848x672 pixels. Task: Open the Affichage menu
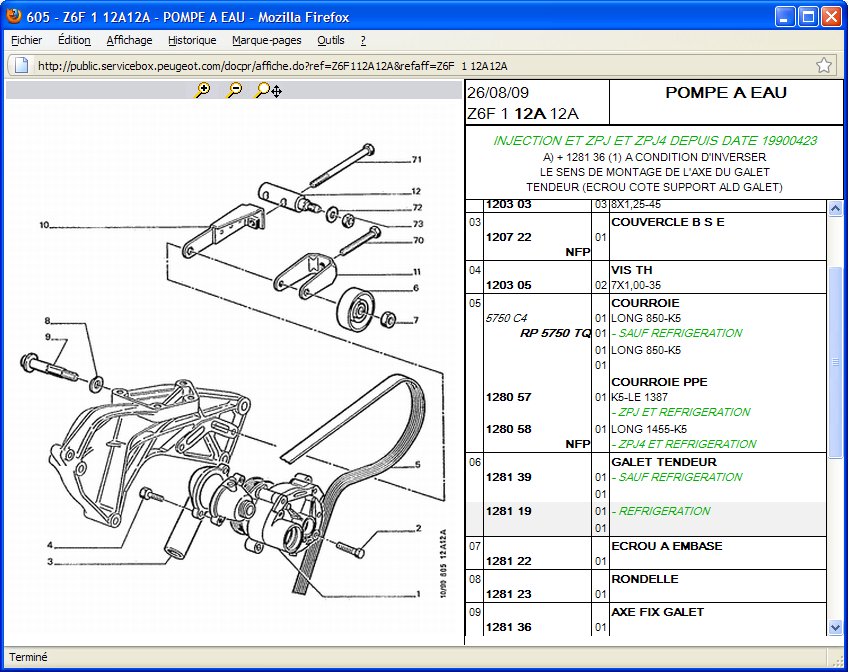pos(129,40)
